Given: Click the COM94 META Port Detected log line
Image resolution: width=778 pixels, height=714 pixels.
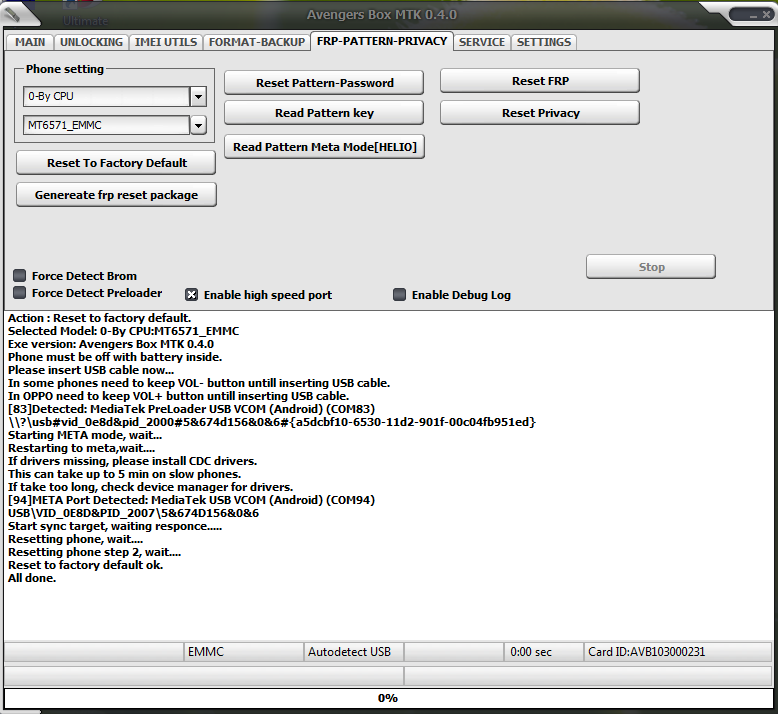Looking at the screenshot, I should 192,500.
